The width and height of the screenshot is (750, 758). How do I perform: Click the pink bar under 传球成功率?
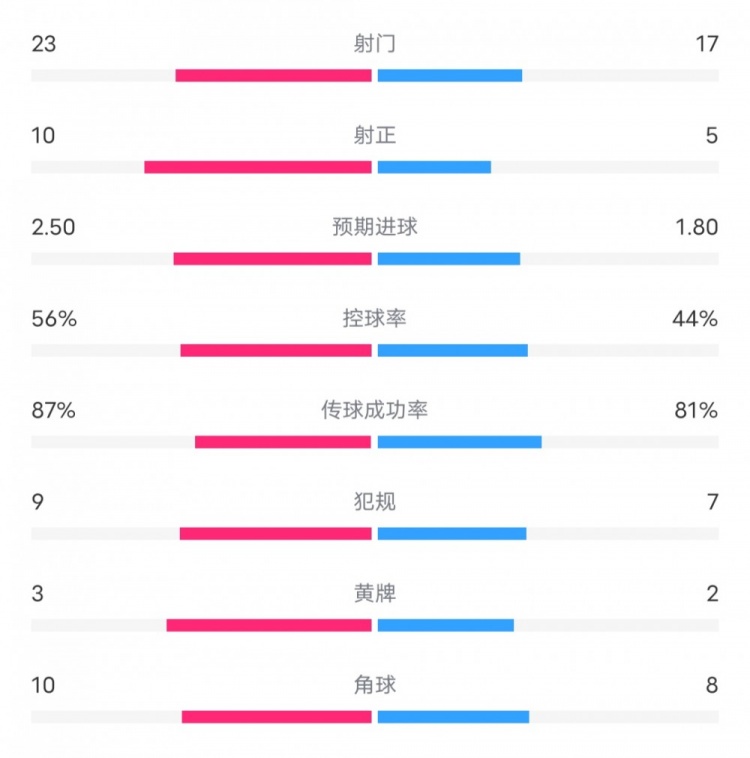click(283, 442)
